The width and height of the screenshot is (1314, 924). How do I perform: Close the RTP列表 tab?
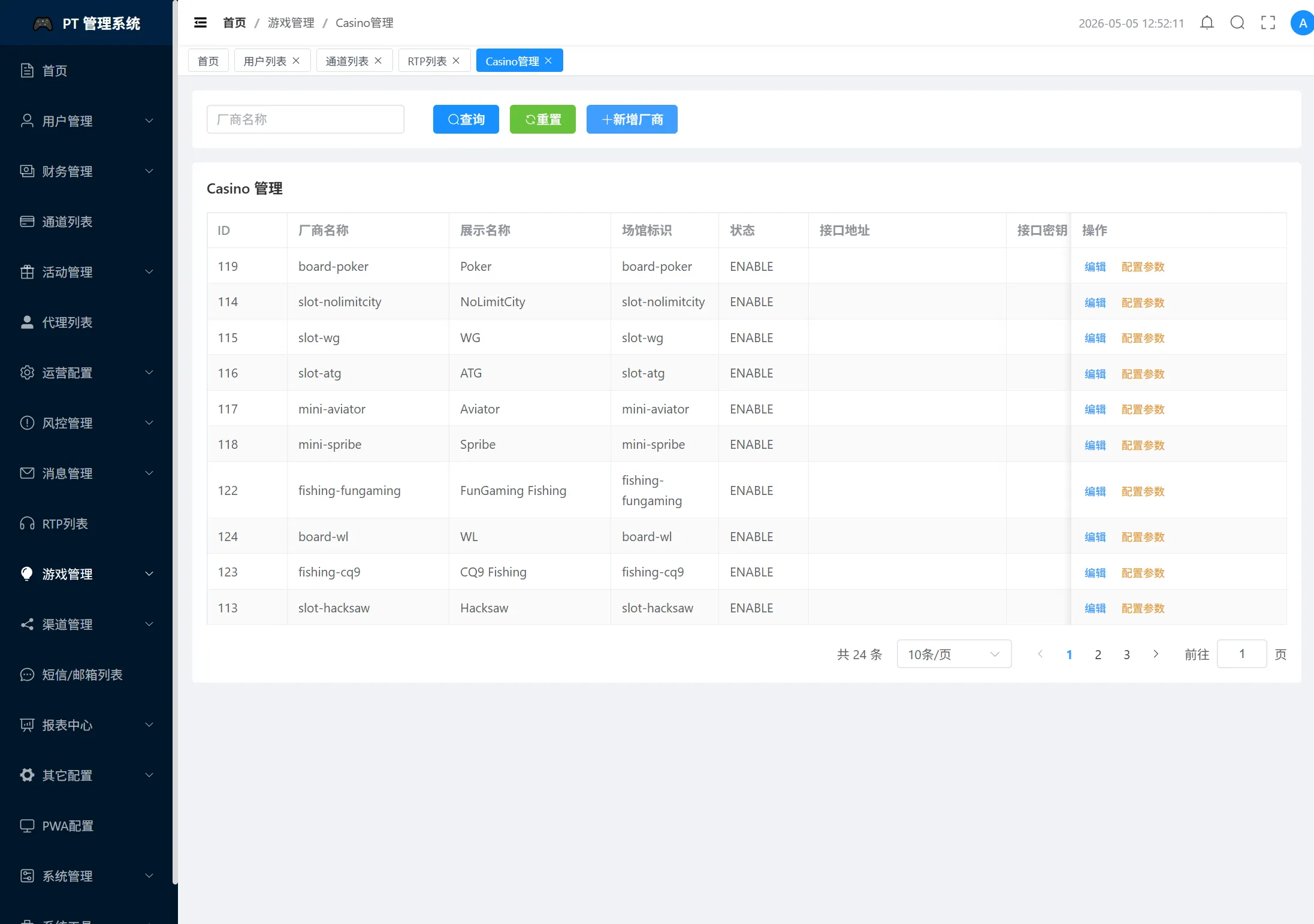456,61
